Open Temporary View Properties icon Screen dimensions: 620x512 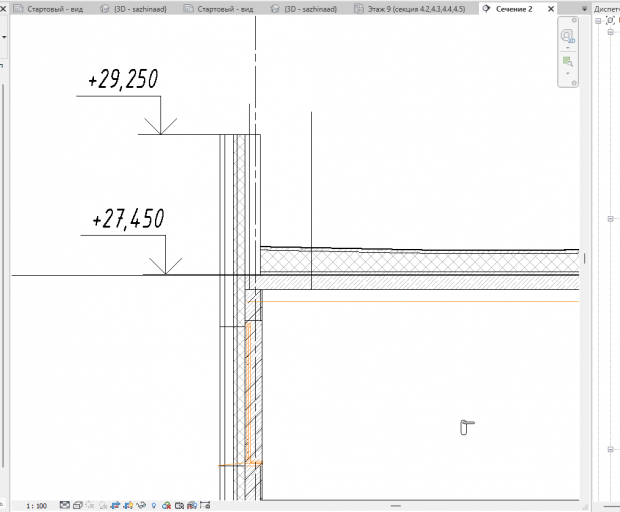[180, 505]
